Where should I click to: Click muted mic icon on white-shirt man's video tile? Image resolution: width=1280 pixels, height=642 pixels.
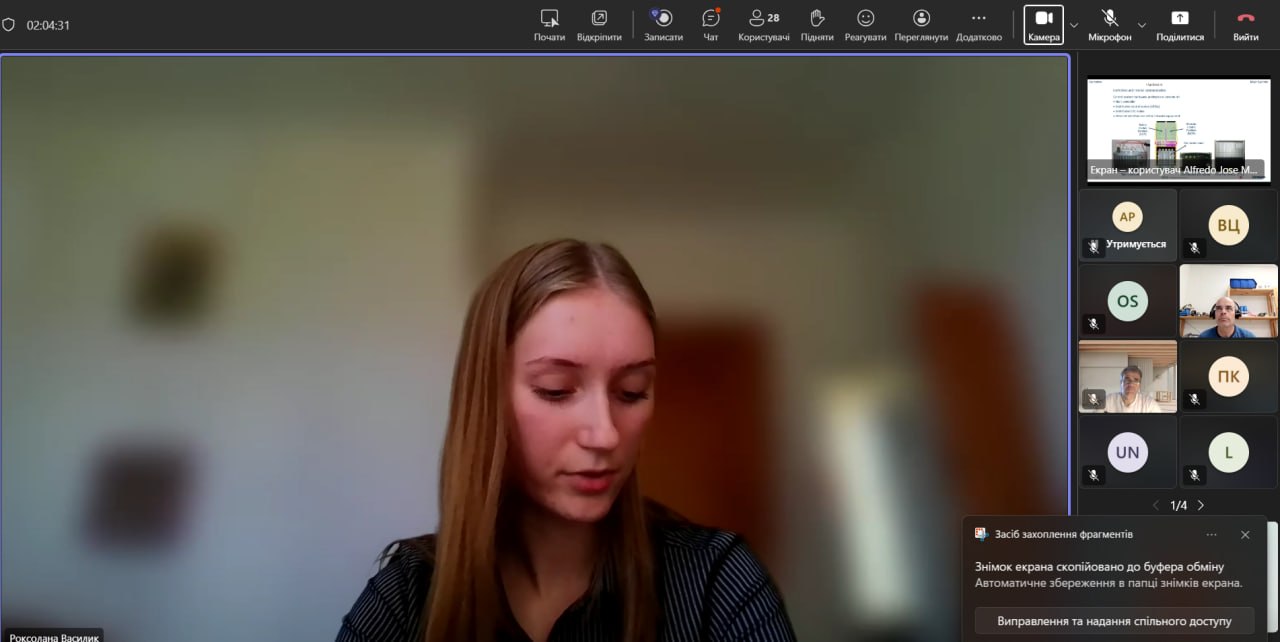(x=1094, y=399)
